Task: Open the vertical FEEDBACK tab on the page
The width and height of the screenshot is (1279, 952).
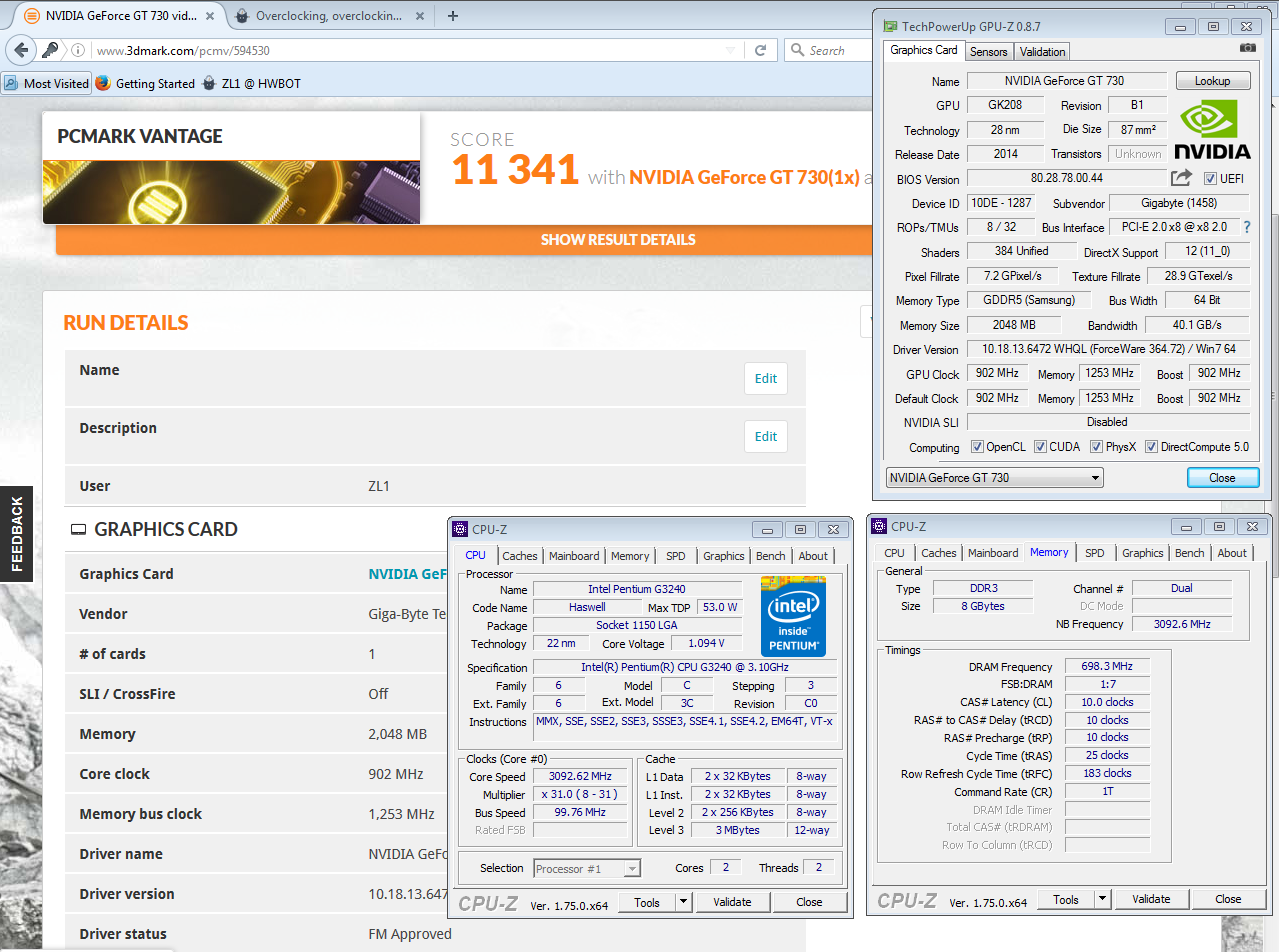Action: 16,535
